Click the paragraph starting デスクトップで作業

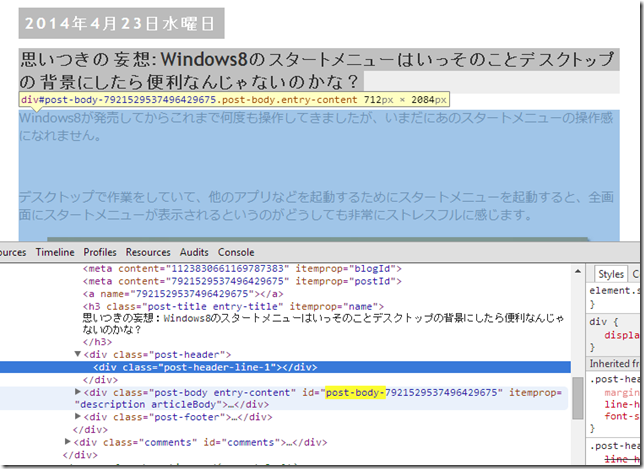[x=316, y=205]
